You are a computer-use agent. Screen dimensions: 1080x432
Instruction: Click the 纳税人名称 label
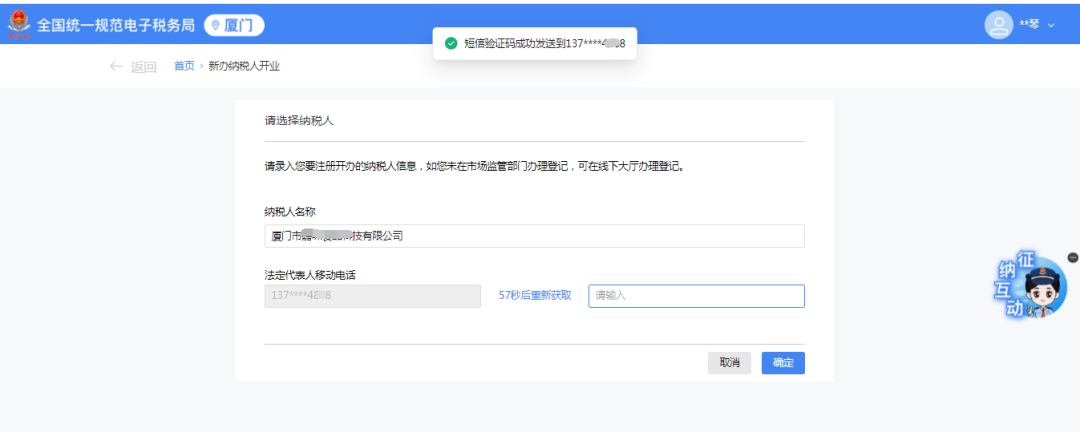pos(290,212)
